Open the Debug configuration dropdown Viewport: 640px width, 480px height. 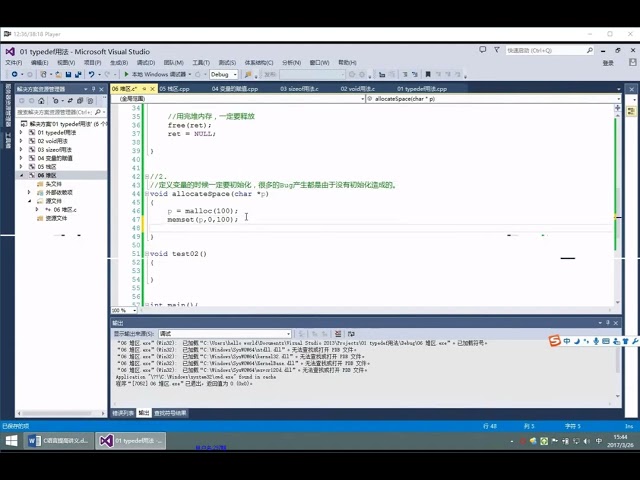click(223, 74)
